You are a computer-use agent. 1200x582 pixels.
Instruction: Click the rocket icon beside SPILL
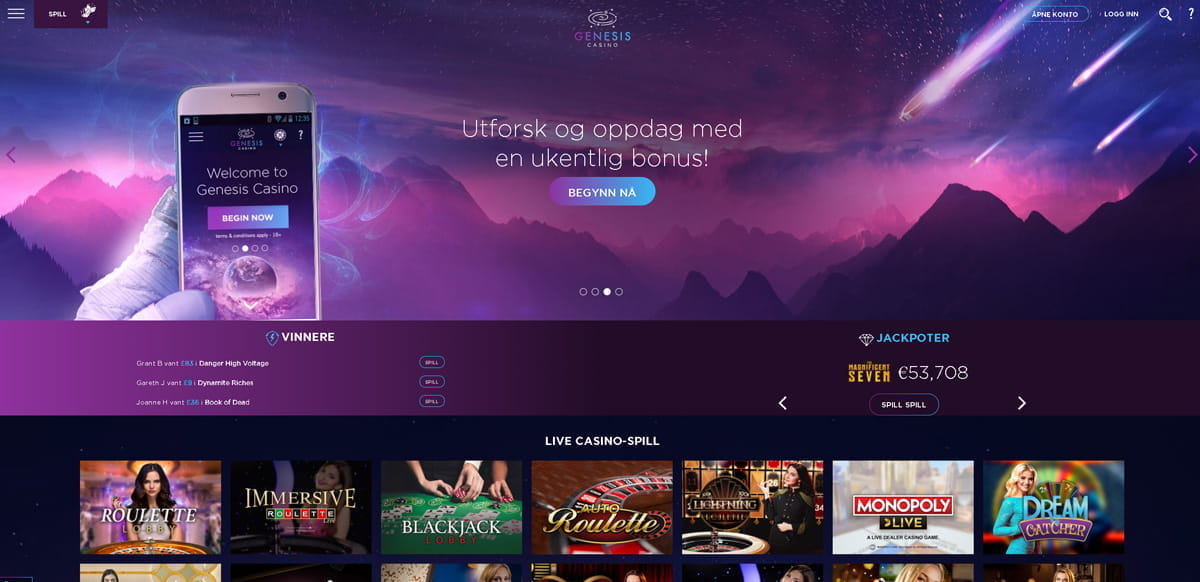click(88, 12)
